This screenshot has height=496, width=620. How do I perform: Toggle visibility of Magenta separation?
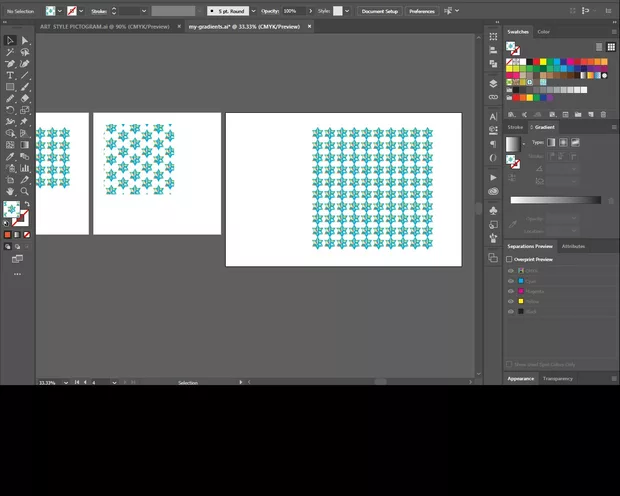click(511, 291)
